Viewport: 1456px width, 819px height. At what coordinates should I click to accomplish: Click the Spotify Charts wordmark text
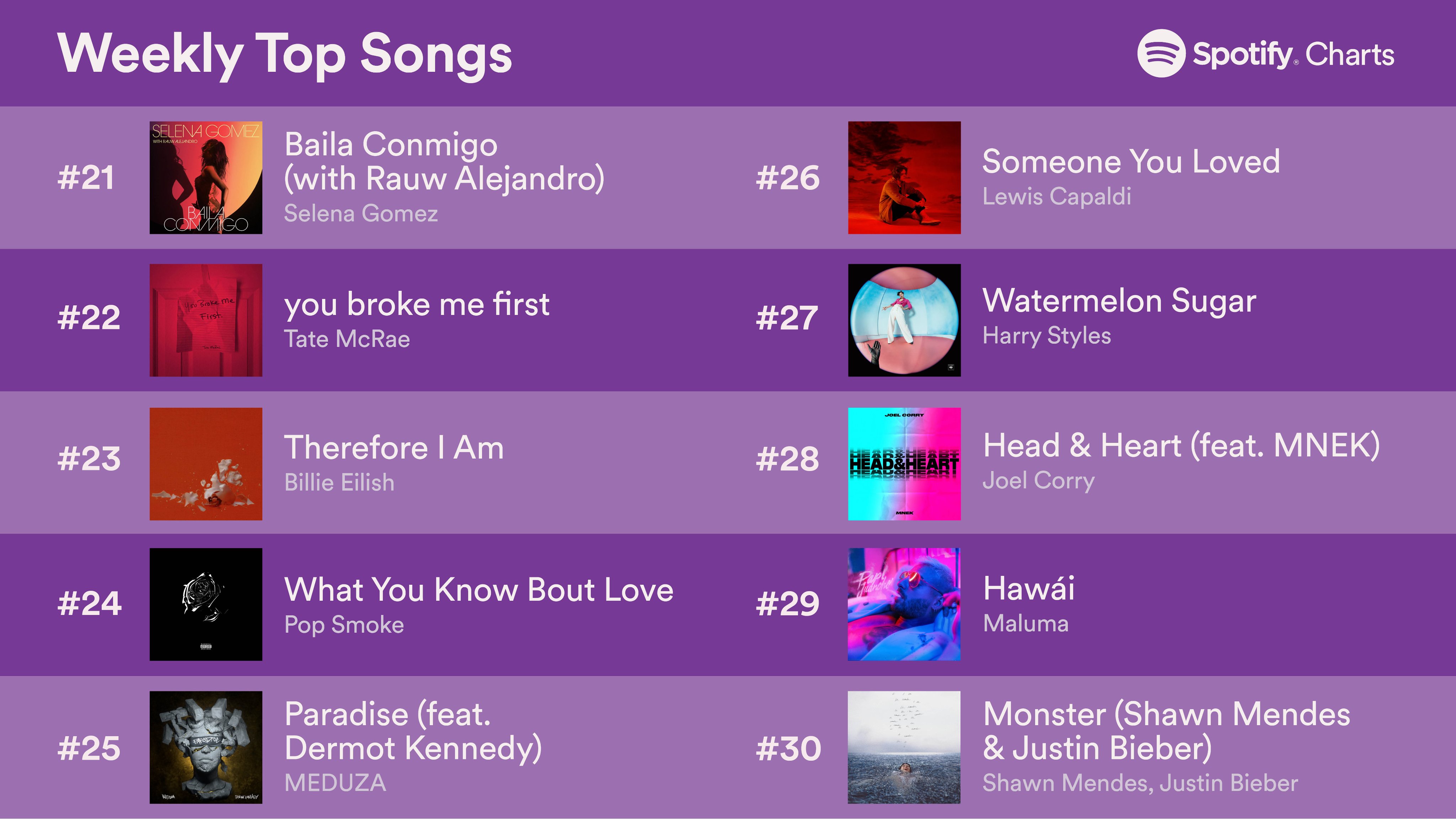tap(1293, 55)
